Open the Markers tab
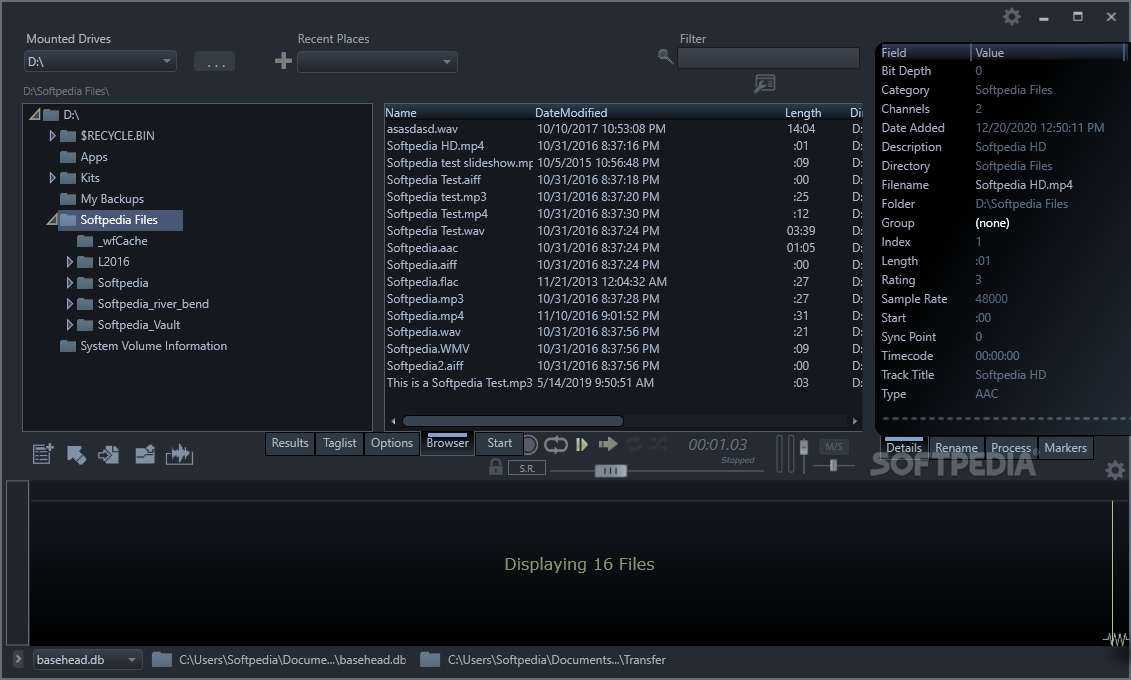 (x=1065, y=448)
